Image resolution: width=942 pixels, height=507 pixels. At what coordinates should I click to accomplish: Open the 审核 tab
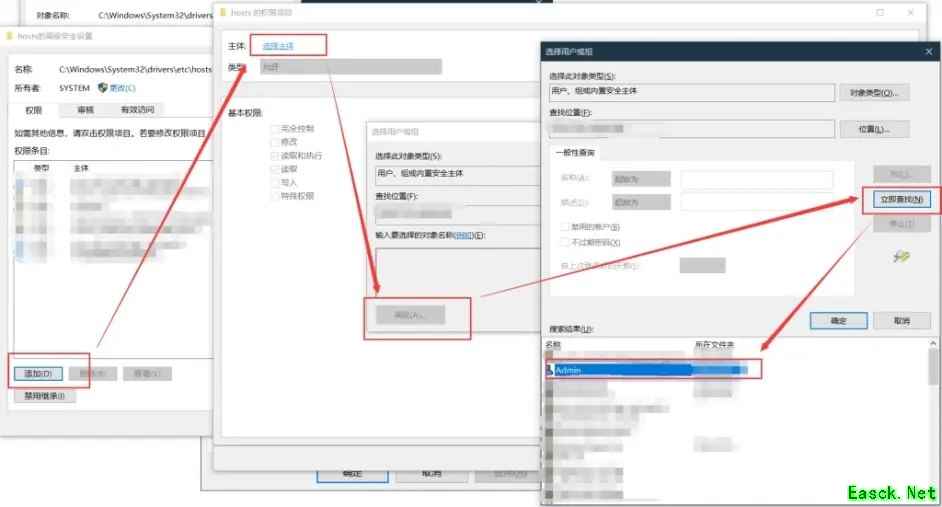coord(85,110)
